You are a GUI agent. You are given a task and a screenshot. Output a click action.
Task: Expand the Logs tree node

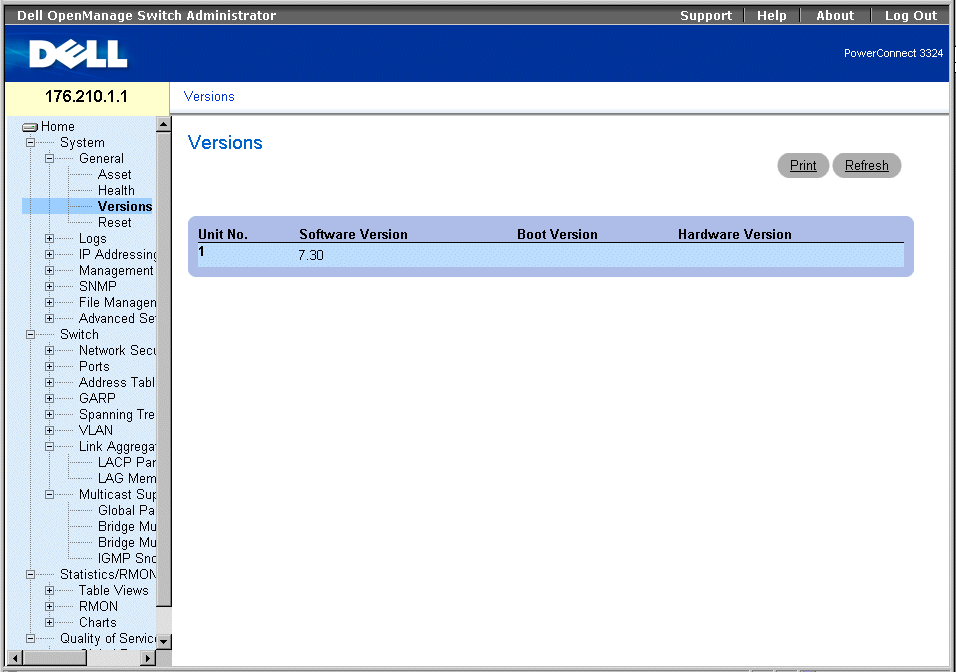pyautogui.click(x=49, y=238)
